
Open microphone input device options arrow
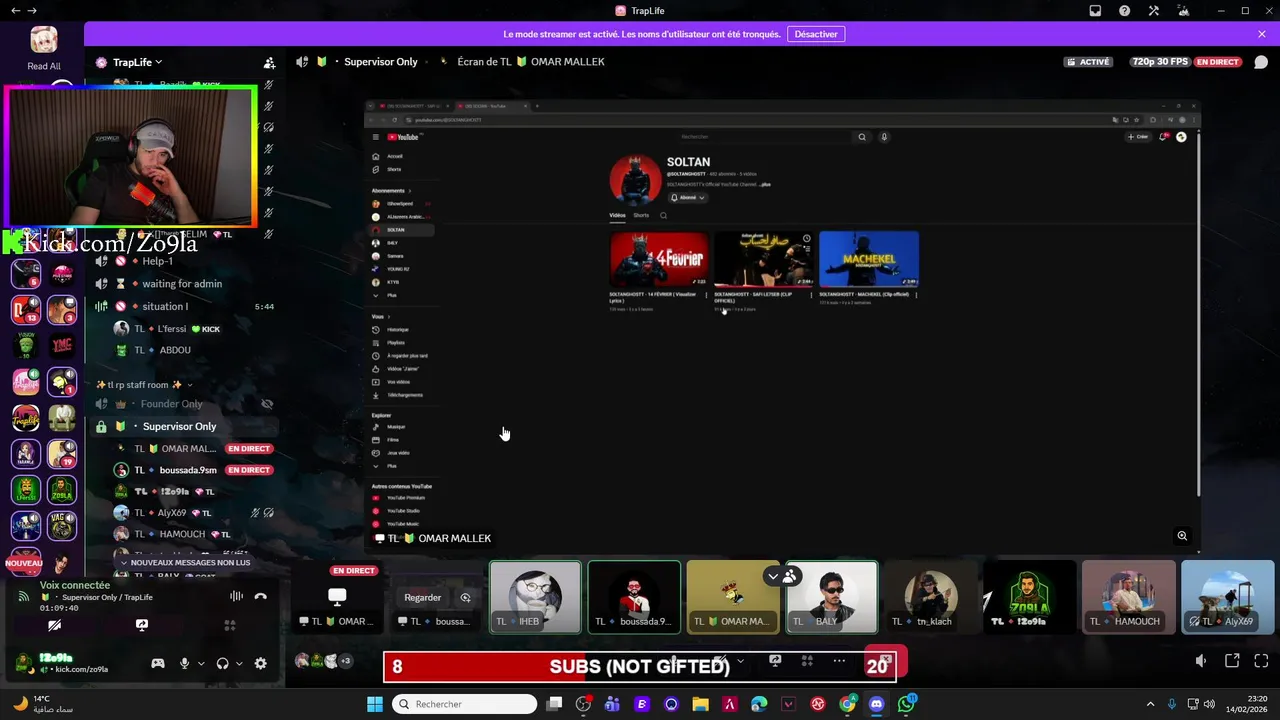coord(201,663)
